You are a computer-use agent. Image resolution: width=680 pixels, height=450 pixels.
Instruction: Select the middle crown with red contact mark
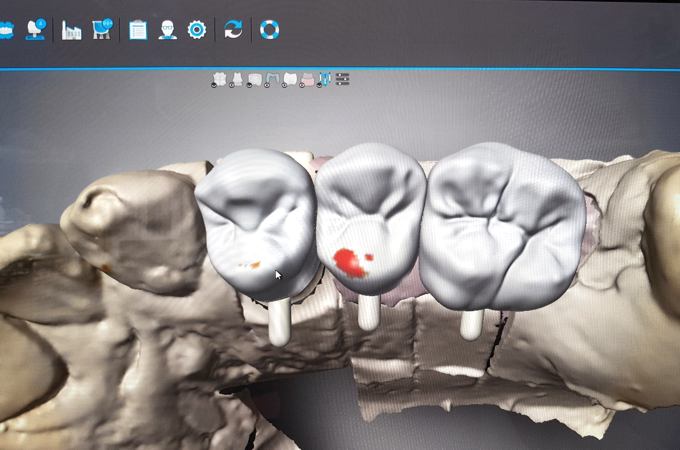[x=371, y=219]
